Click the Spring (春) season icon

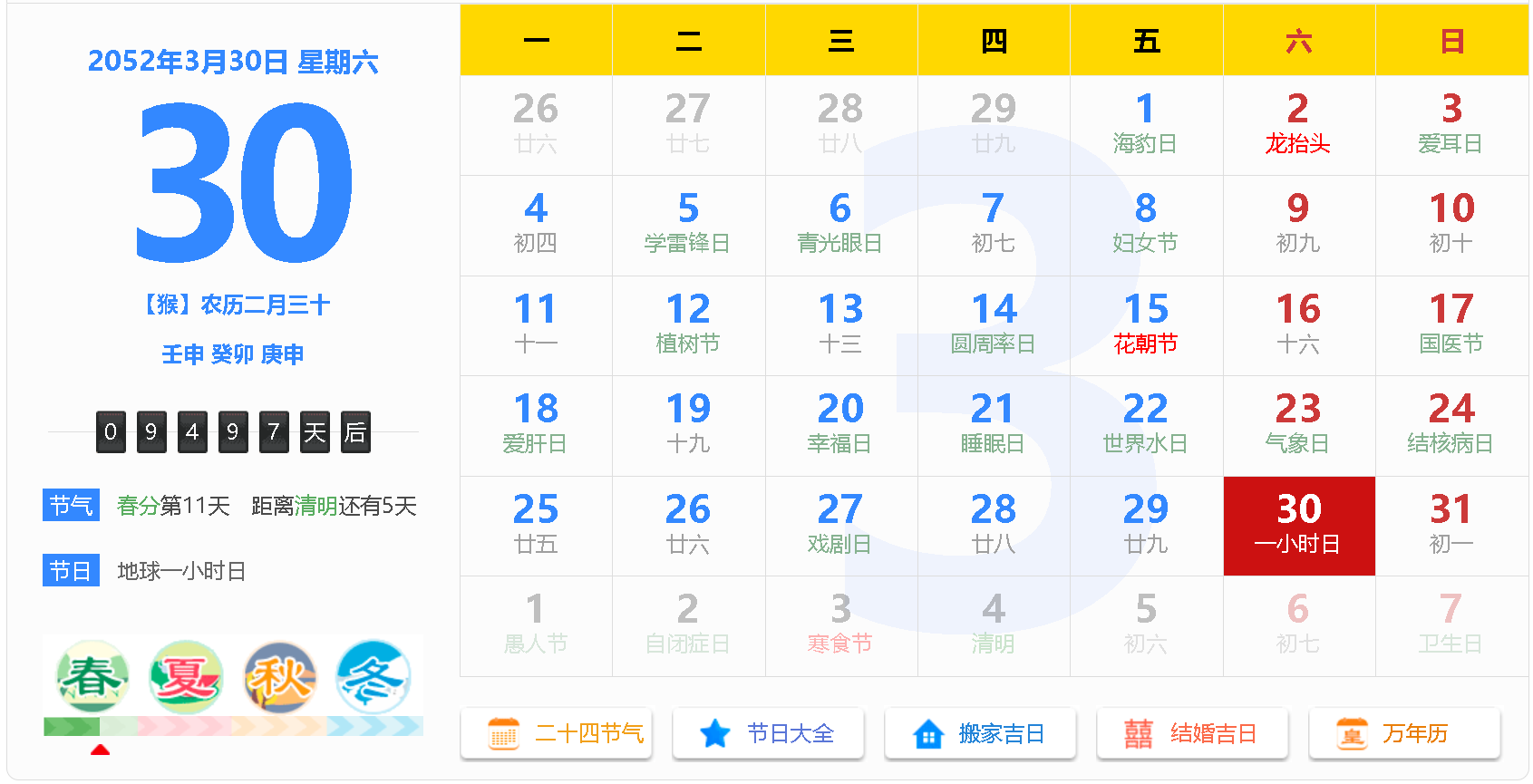point(91,677)
